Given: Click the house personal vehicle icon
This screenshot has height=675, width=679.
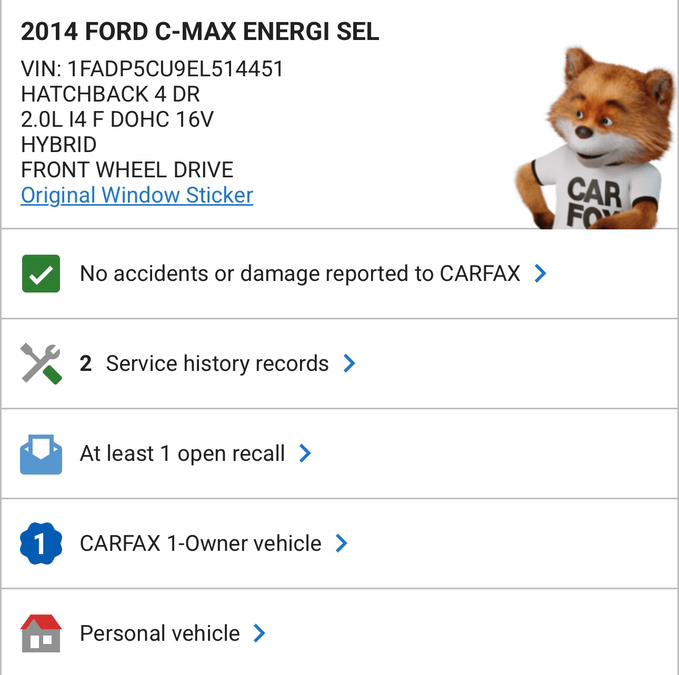Looking at the screenshot, I should (41, 634).
